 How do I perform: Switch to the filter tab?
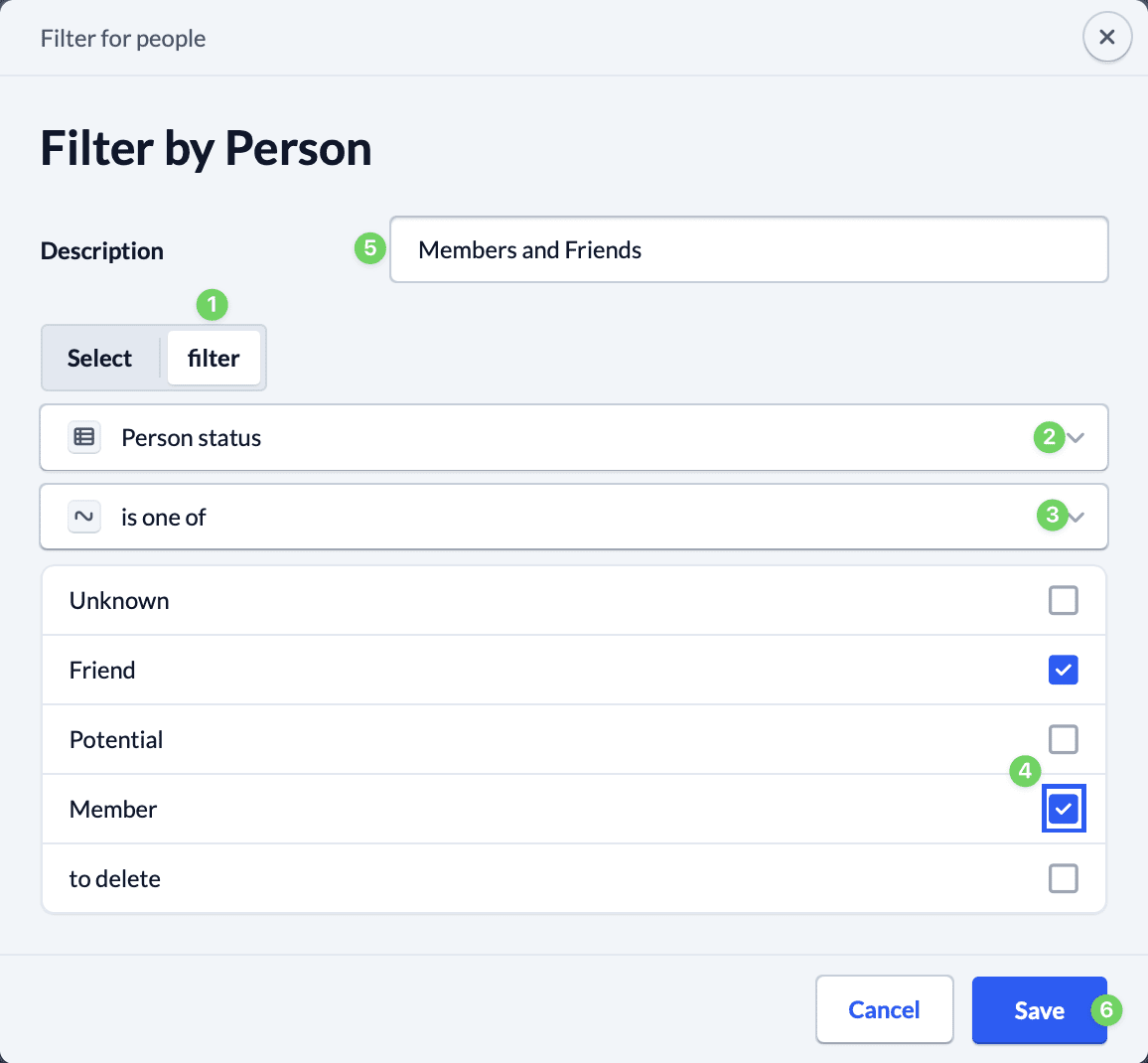pyautogui.click(x=214, y=358)
